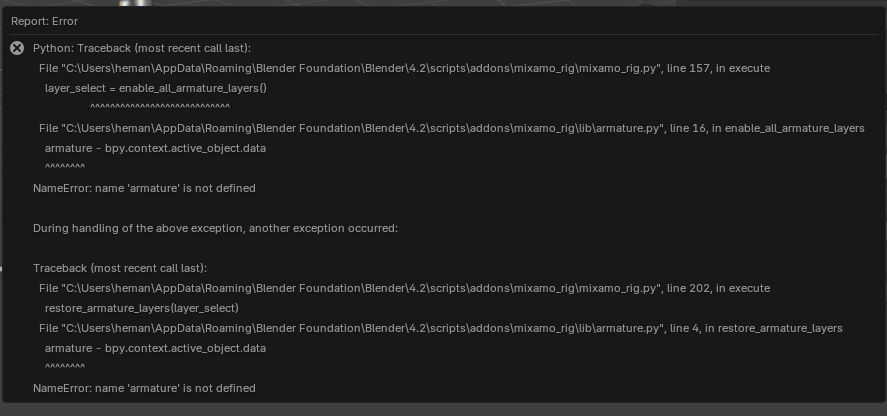Click the mixamo_rig.py line 202 file entry
This screenshot has height=416, width=887.
pos(404,288)
